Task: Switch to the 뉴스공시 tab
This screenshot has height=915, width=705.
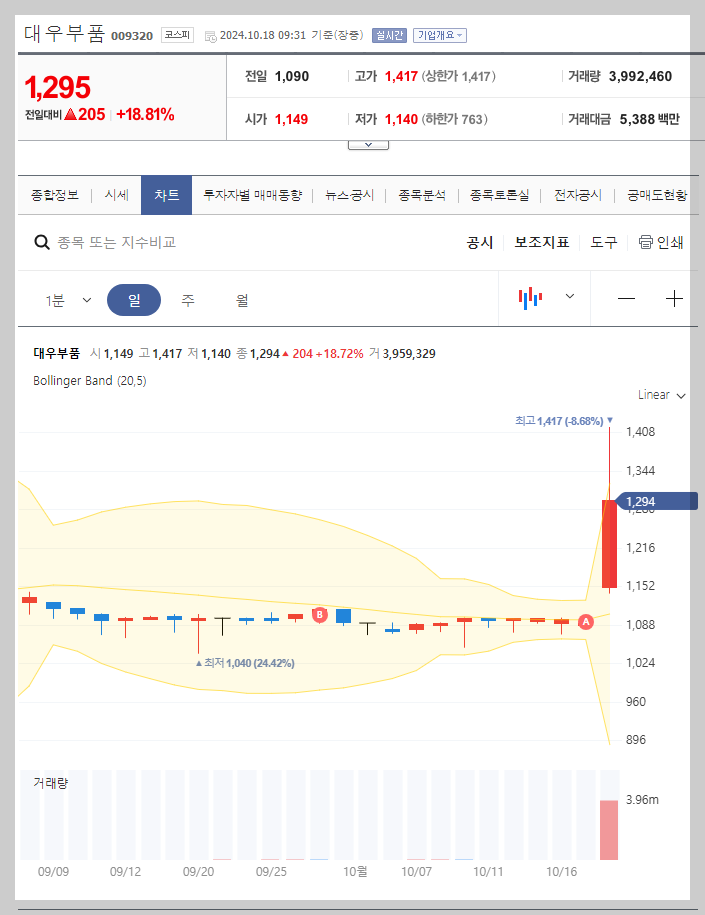Action: [x=351, y=195]
